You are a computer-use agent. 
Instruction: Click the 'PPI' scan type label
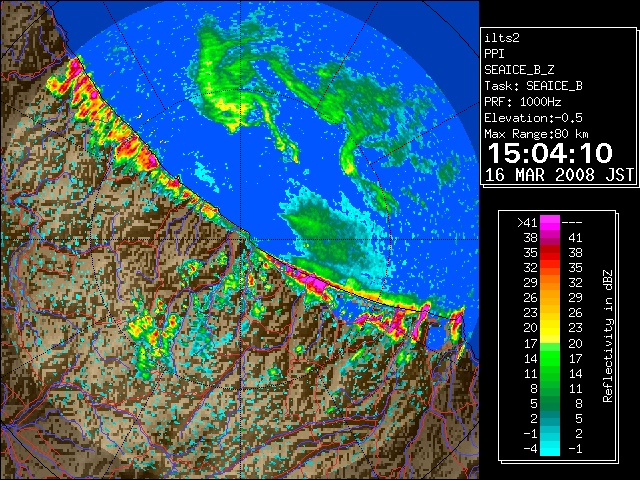494,54
